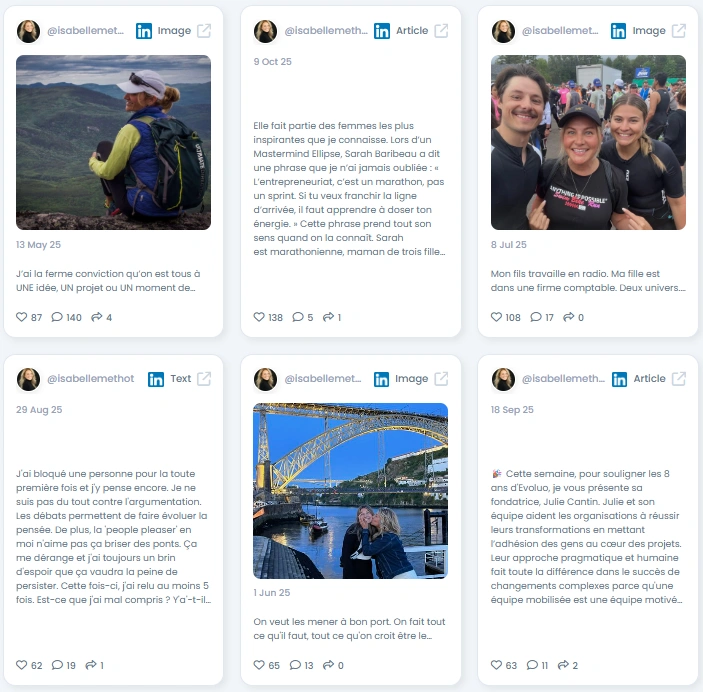Image resolution: width=703 pixels, height=692 pixels.
Task: Open external link on 1 Jun 25 post
Action: pyautogui.click(x=441, y=379)
